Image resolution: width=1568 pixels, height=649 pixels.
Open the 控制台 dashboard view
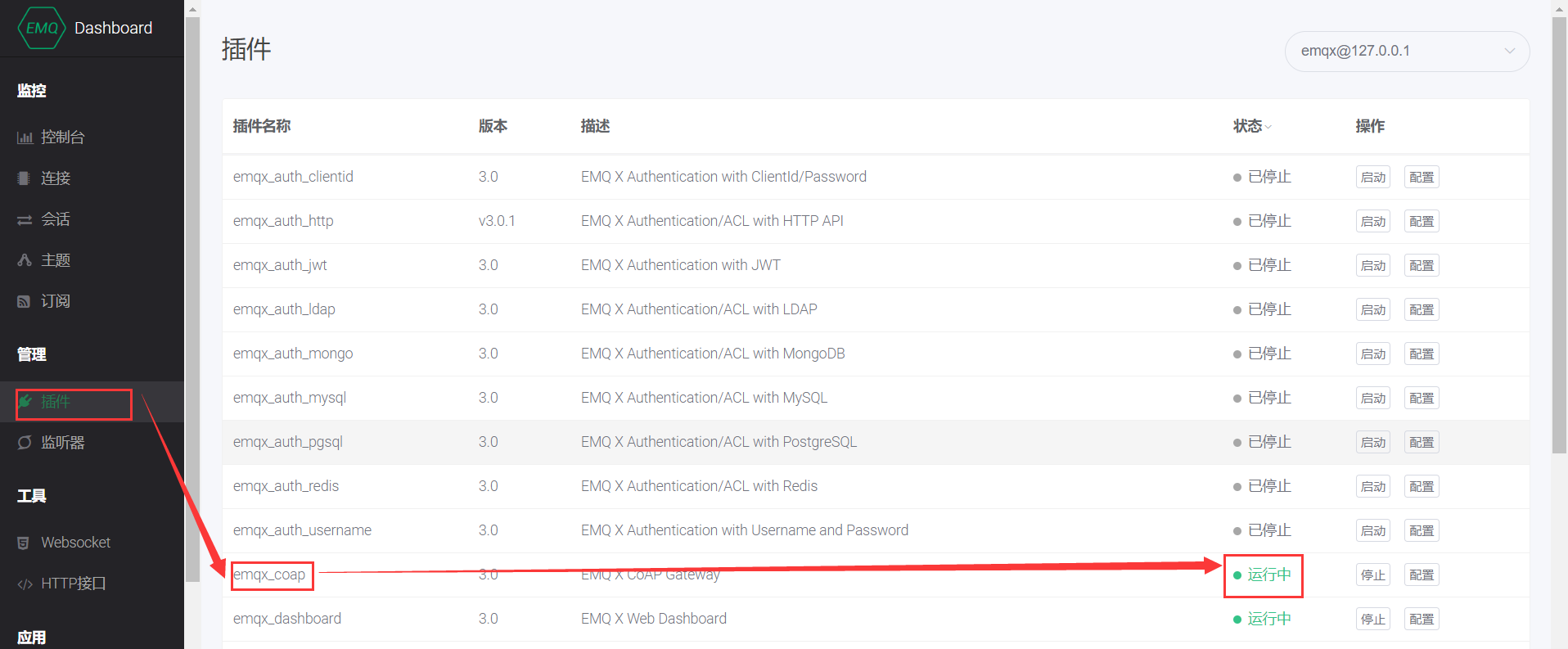[x=61, y=137]
